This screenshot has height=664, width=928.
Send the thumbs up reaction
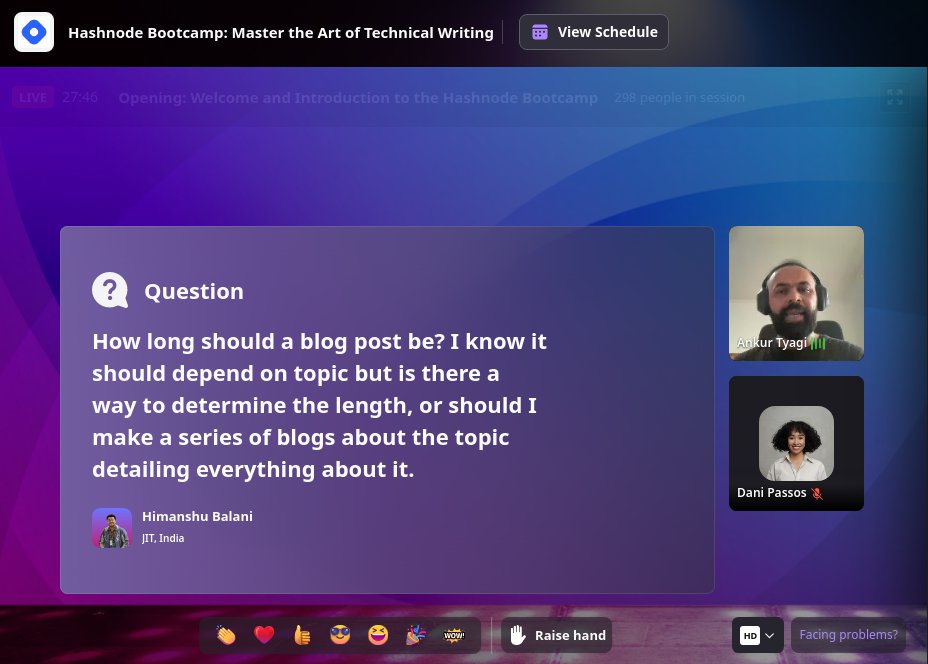point(302,635)
